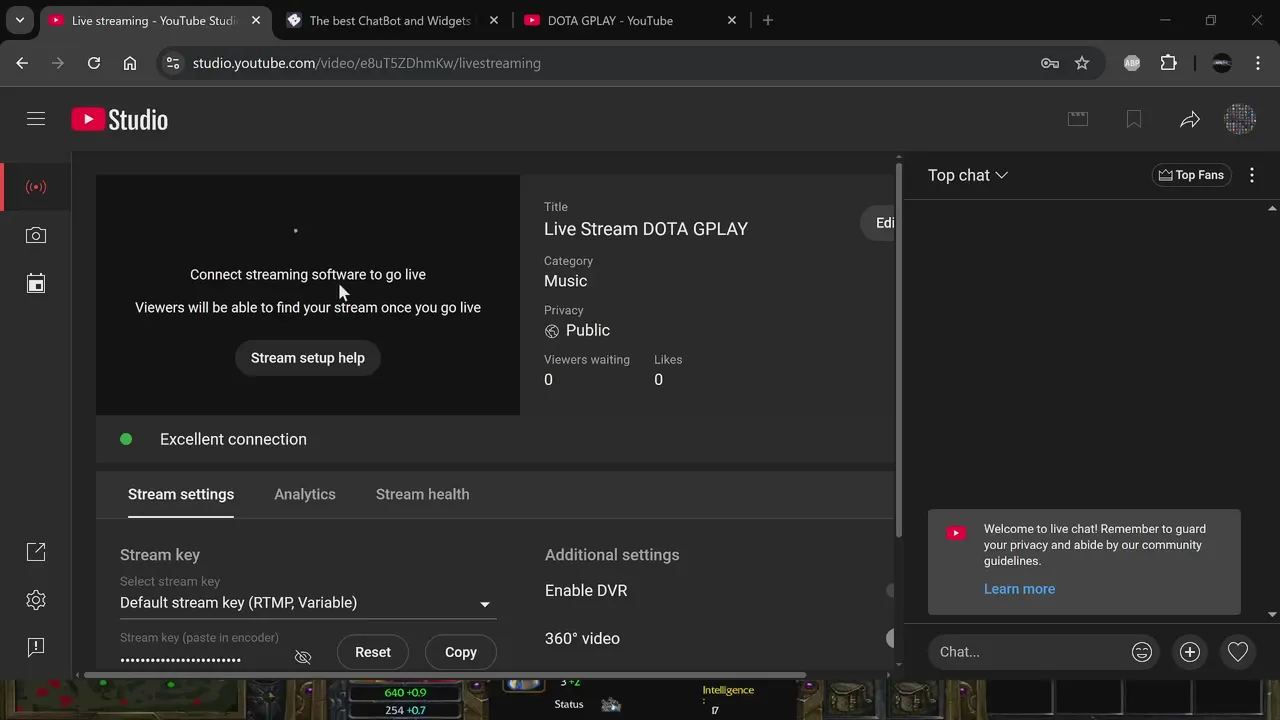Open the emoji picker in chat

(1142, 652)
